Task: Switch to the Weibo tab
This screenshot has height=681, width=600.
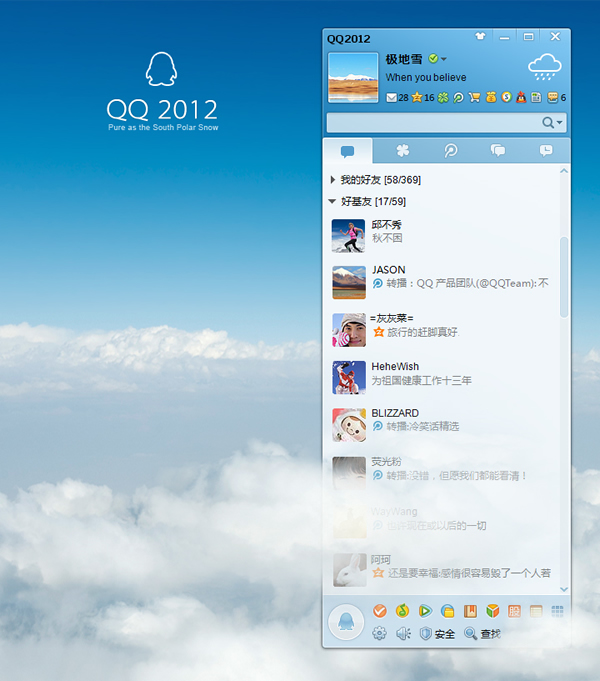Action: click(x=451, y=151)
